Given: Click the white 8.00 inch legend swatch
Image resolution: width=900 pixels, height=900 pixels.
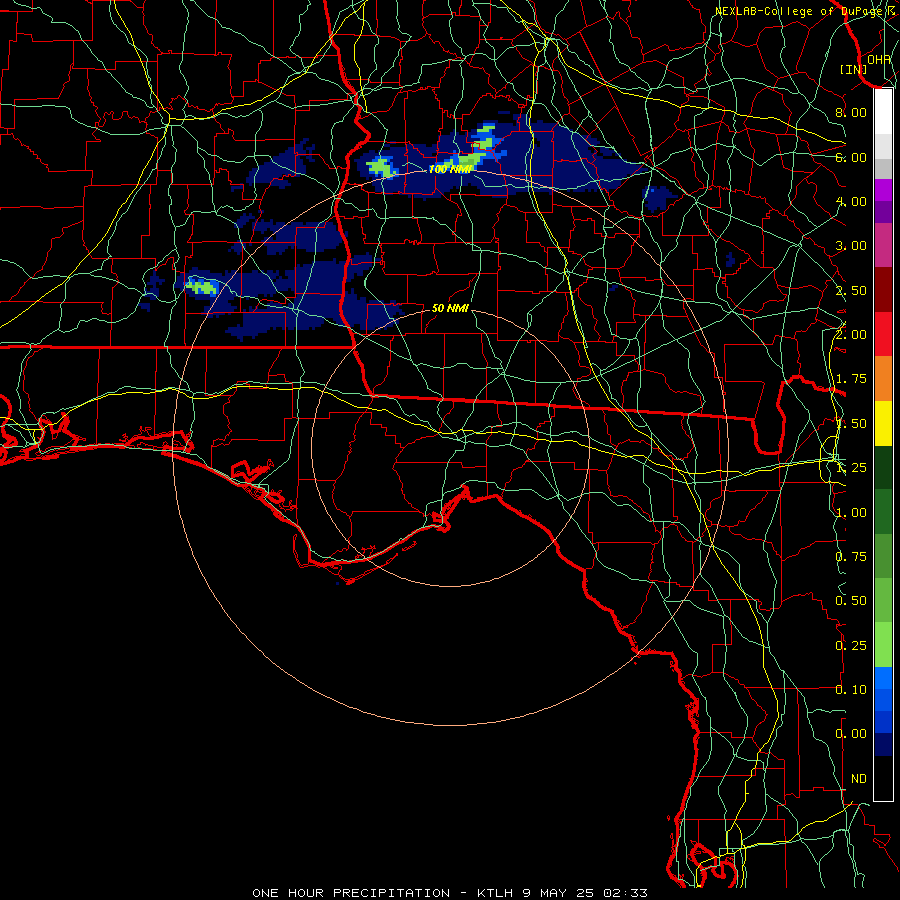Looking at the screenshot, I should (x=883, y=111).
